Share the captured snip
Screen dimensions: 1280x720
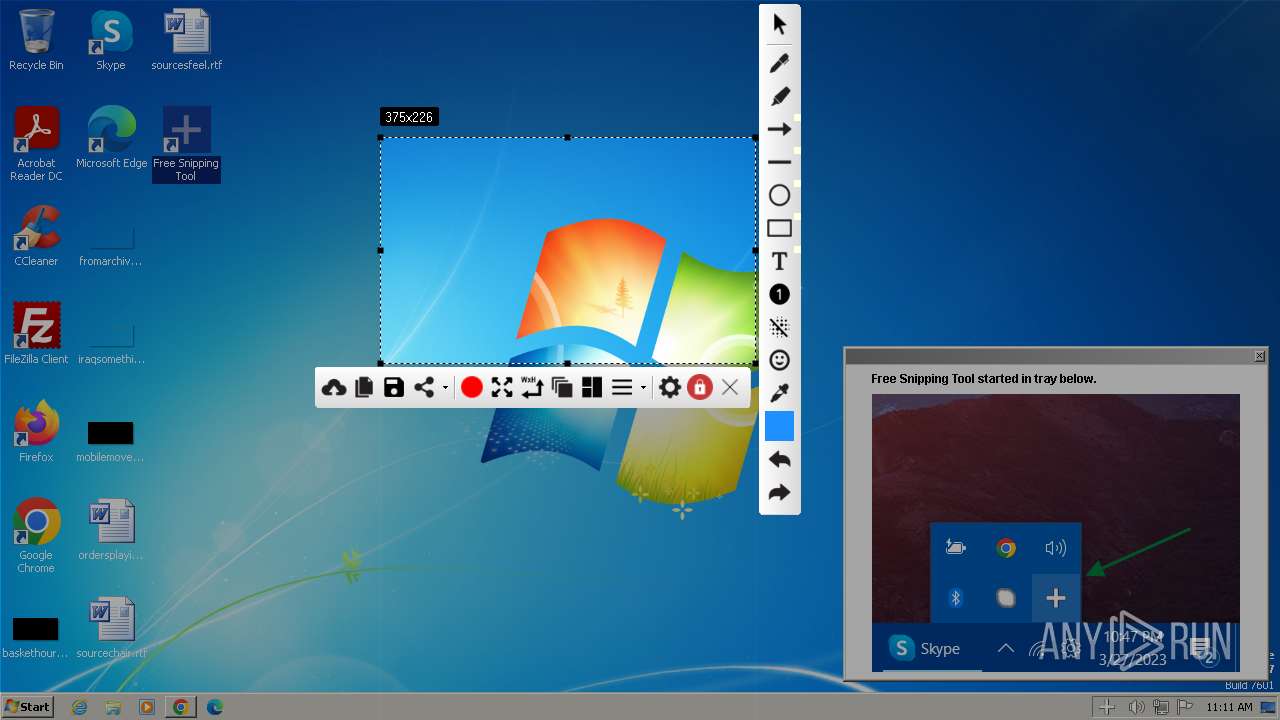(x=424, y=387)
